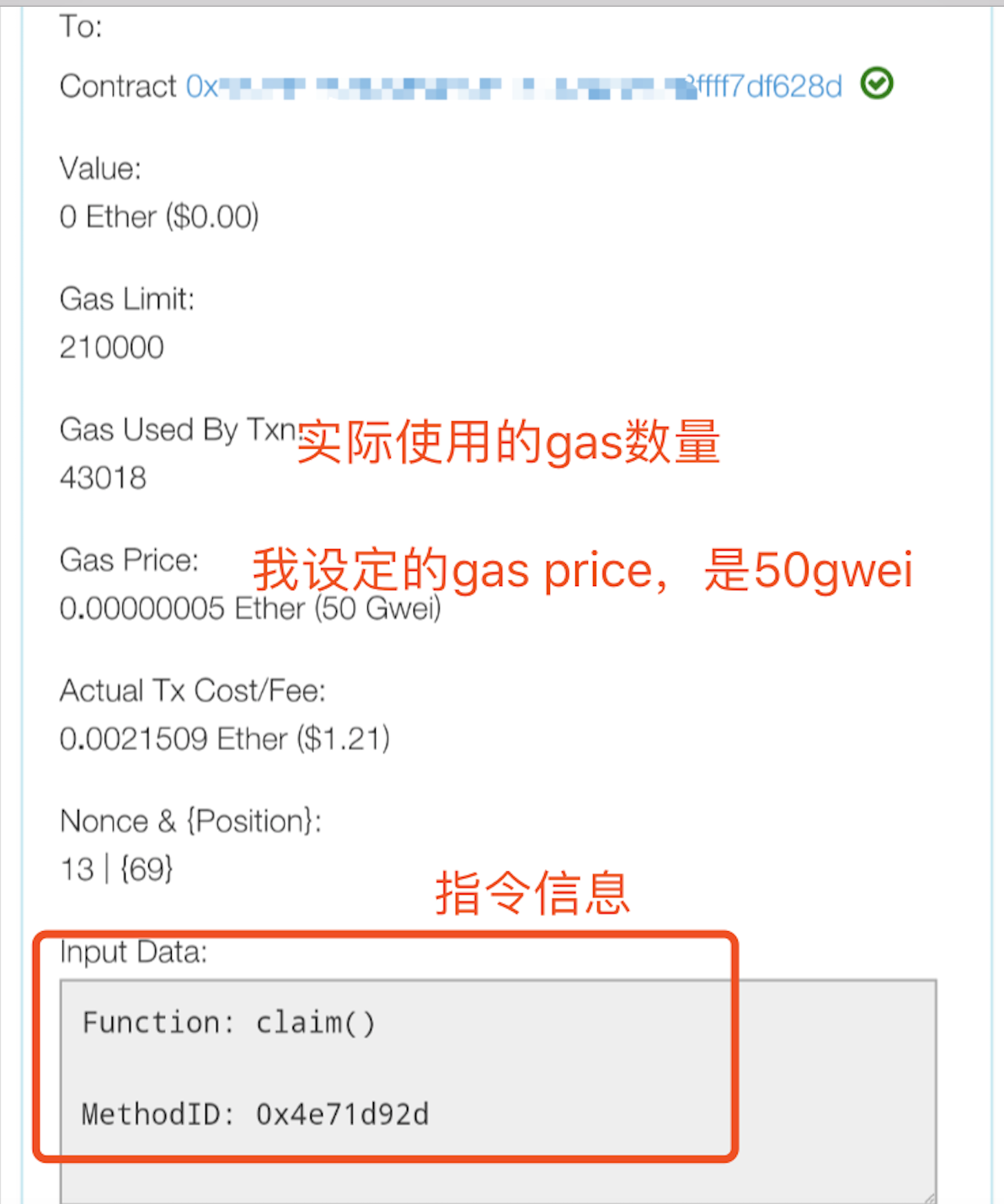Click the 'Input Data:' label

click(133, 952)
